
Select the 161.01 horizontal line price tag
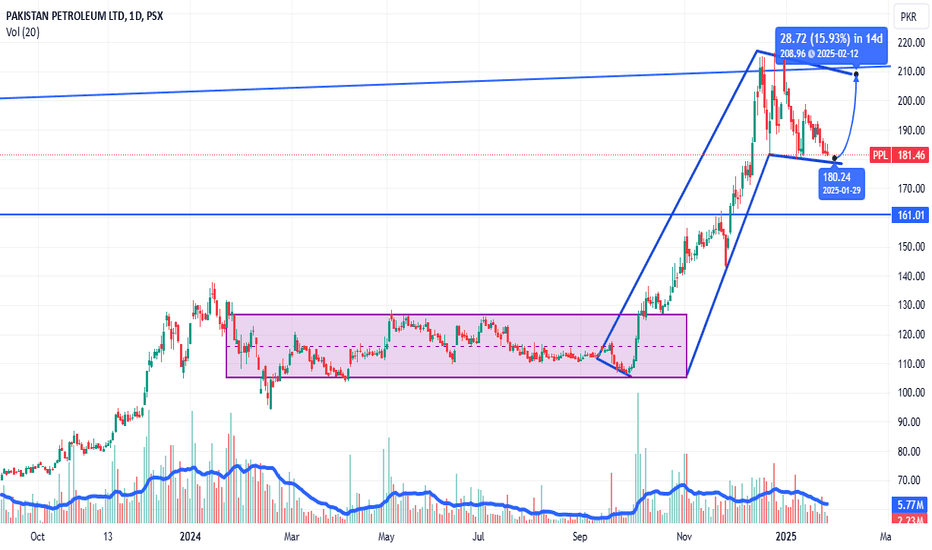909,215
